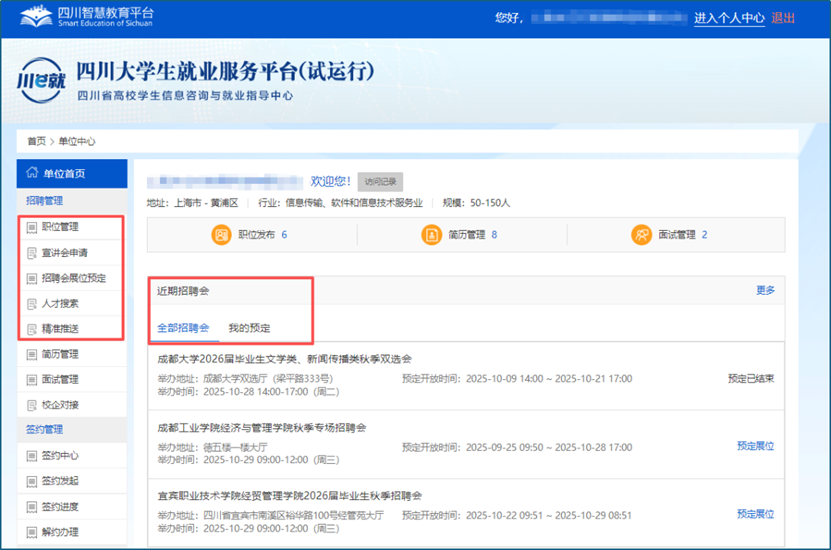
Task: Click the icon beside 签约中心 in sidebar
Action: (x=32, y=456)
